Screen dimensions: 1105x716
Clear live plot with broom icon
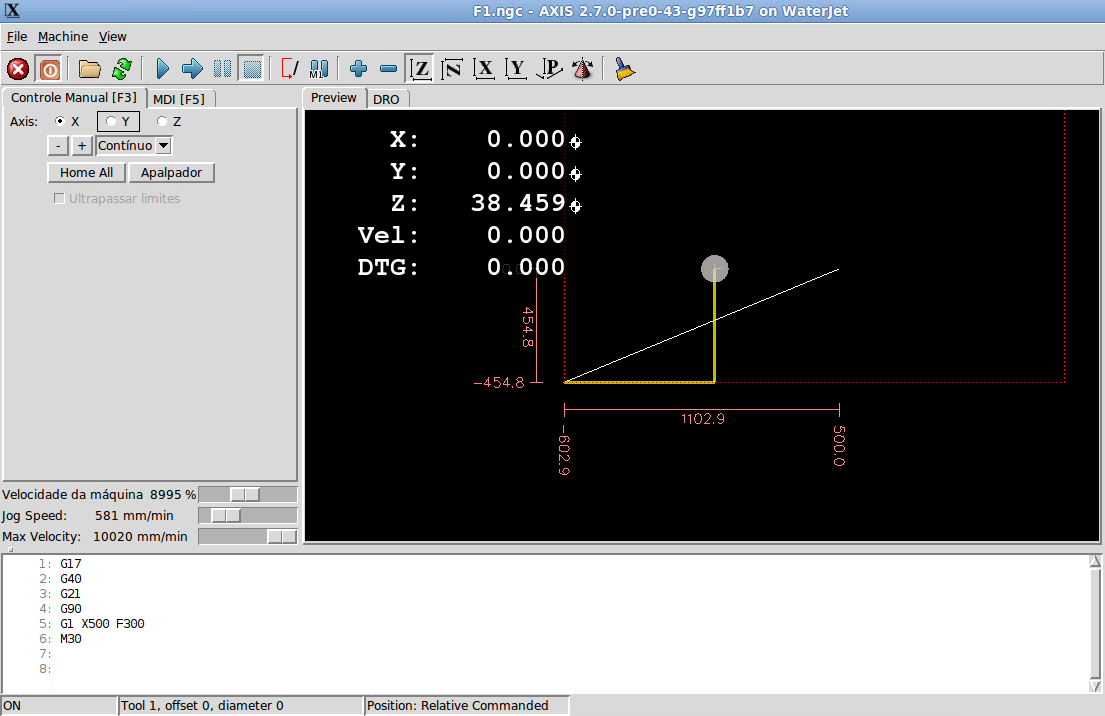(x=624, y=69)
